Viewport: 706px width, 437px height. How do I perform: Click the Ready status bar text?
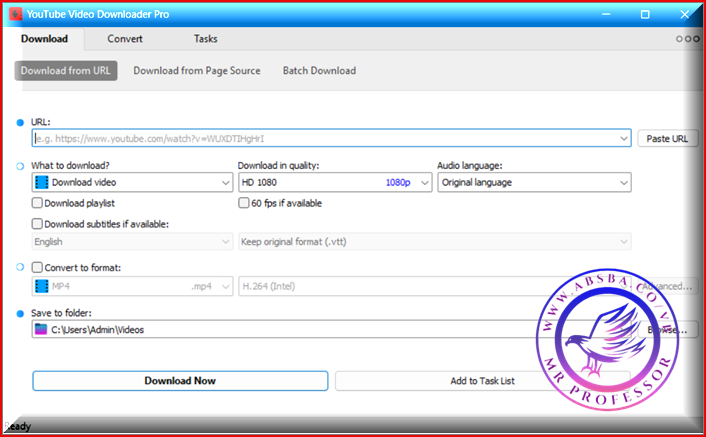click(x=18, y=426)
